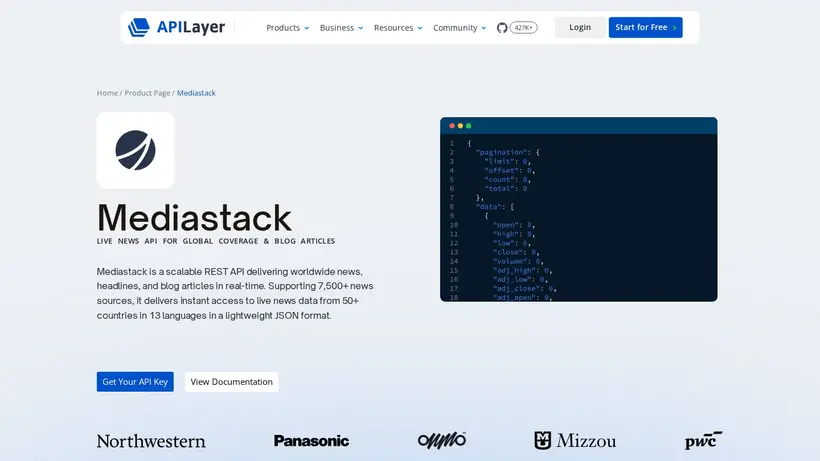Screen dimensions: 820x461
Task: Click the red window dot in code panel
Action: click(452, 126)
